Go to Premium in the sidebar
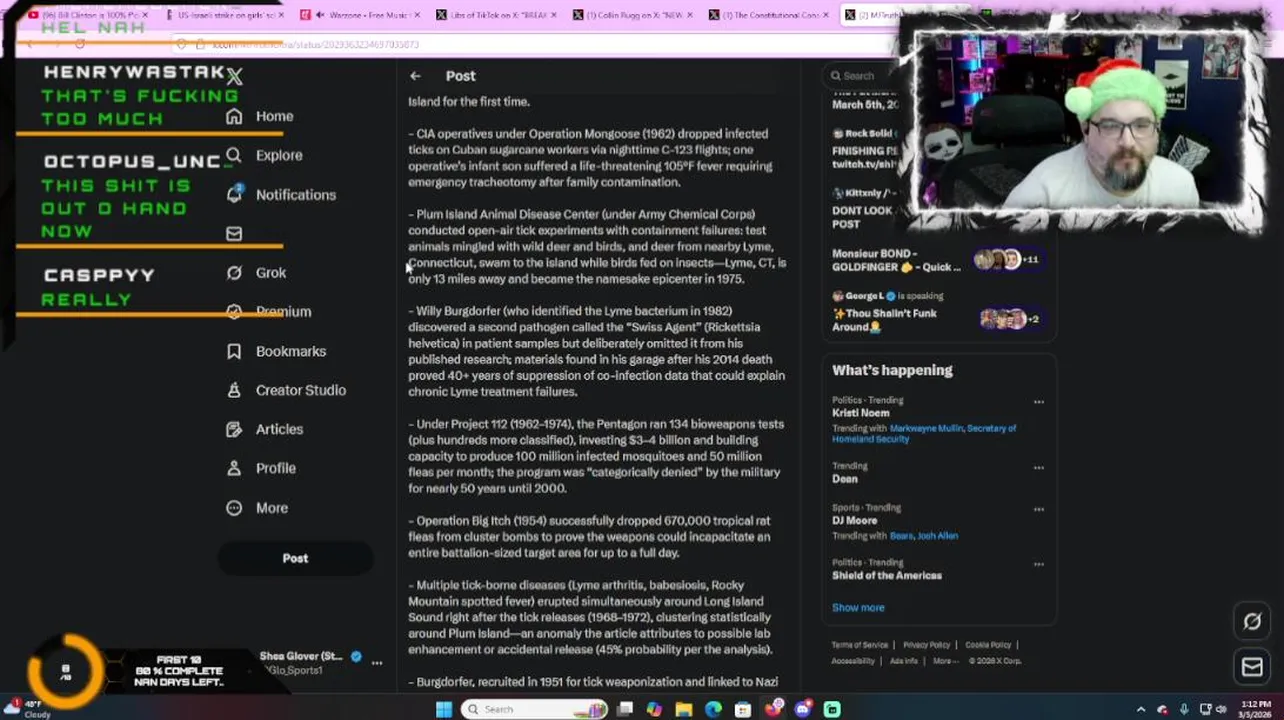Viewport: 1284px width, 720px height. (x=269, y=311)
